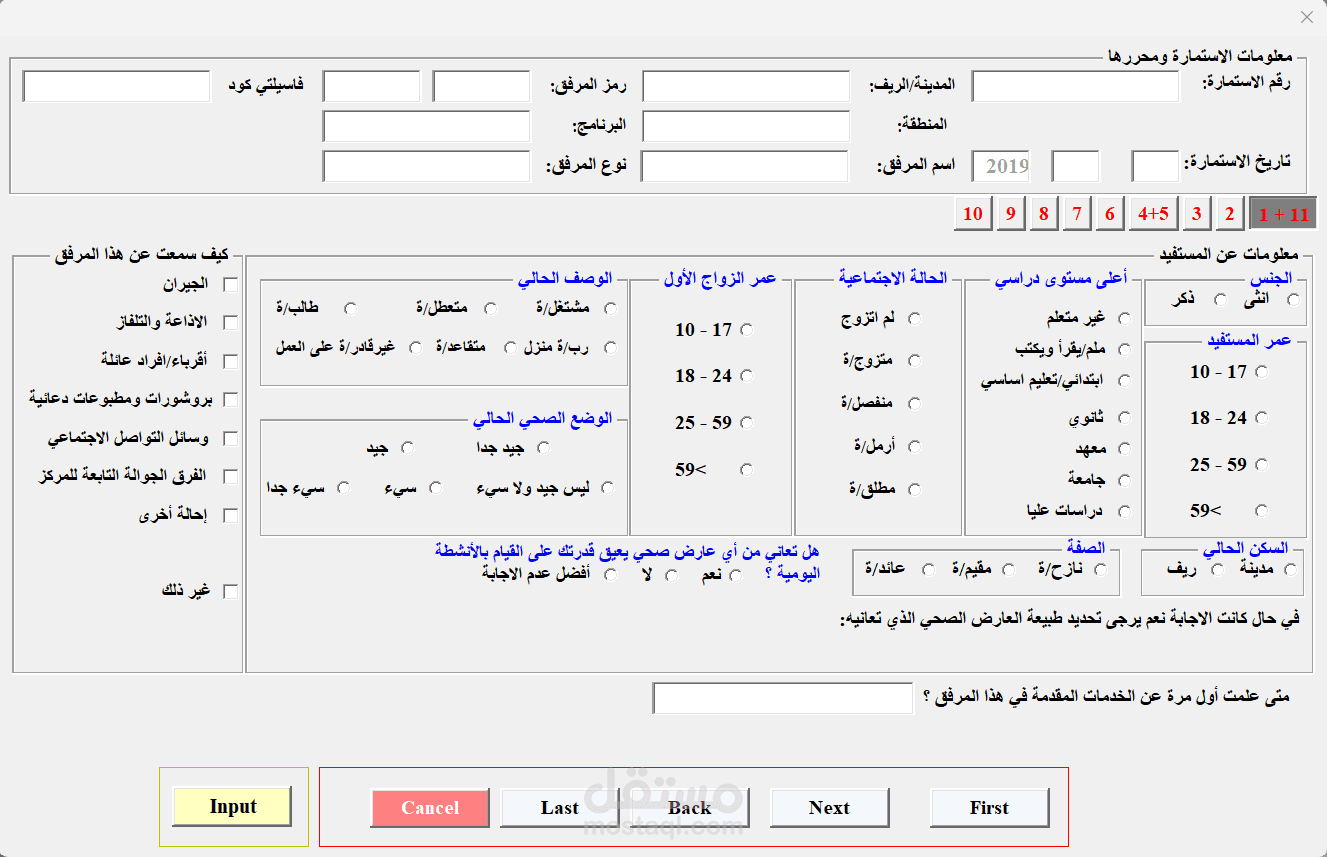The width and height of the screenshot is (1327, 857).
Task: Tick وسائل التواصل الاجتماعي checkbox
Action: [230, 438]
